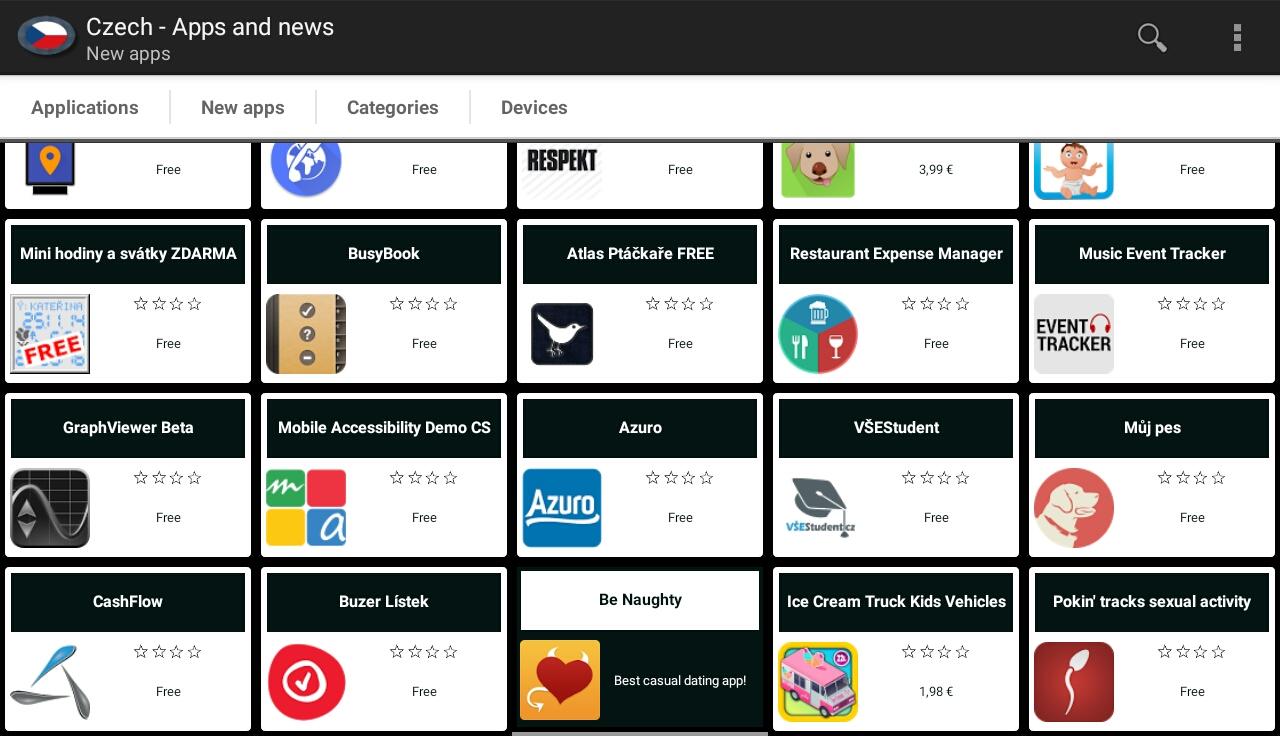
Task: Tap the blue Azuro logo icon
Action: pos(562,508)
